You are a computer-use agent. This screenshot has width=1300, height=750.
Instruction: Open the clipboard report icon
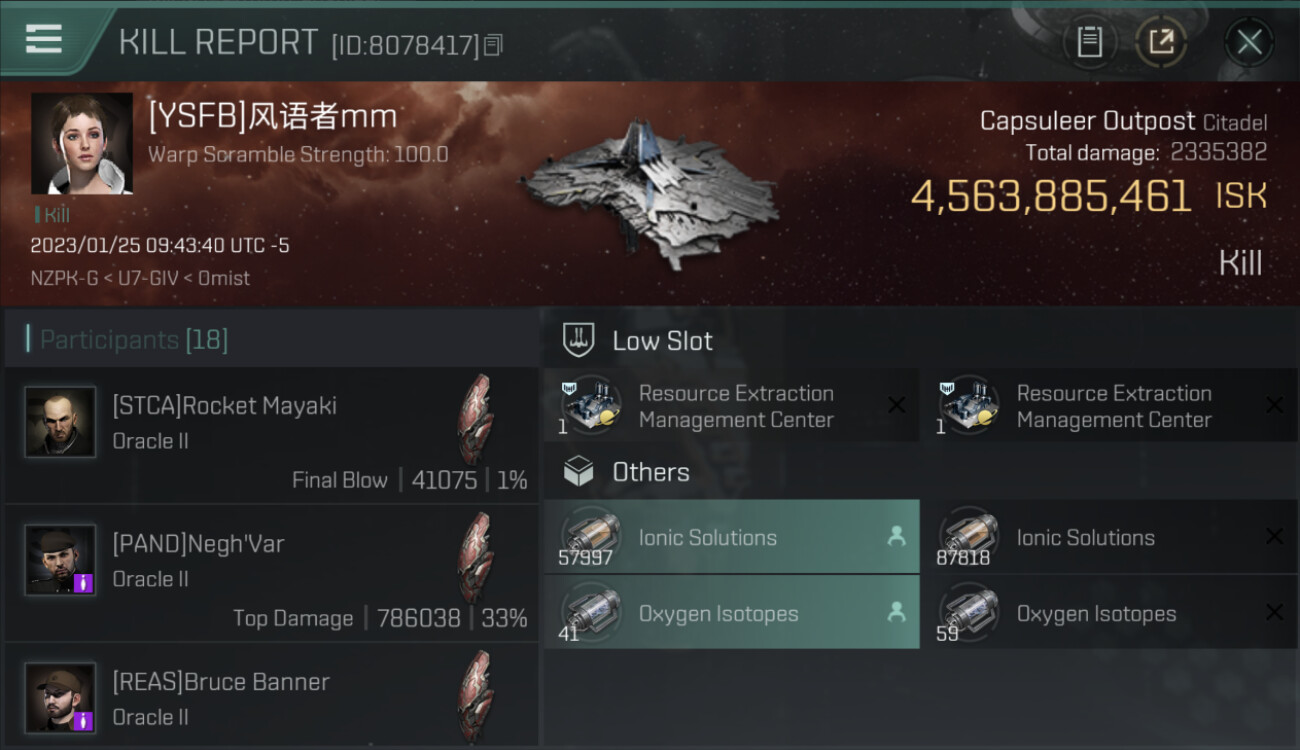1089,42
